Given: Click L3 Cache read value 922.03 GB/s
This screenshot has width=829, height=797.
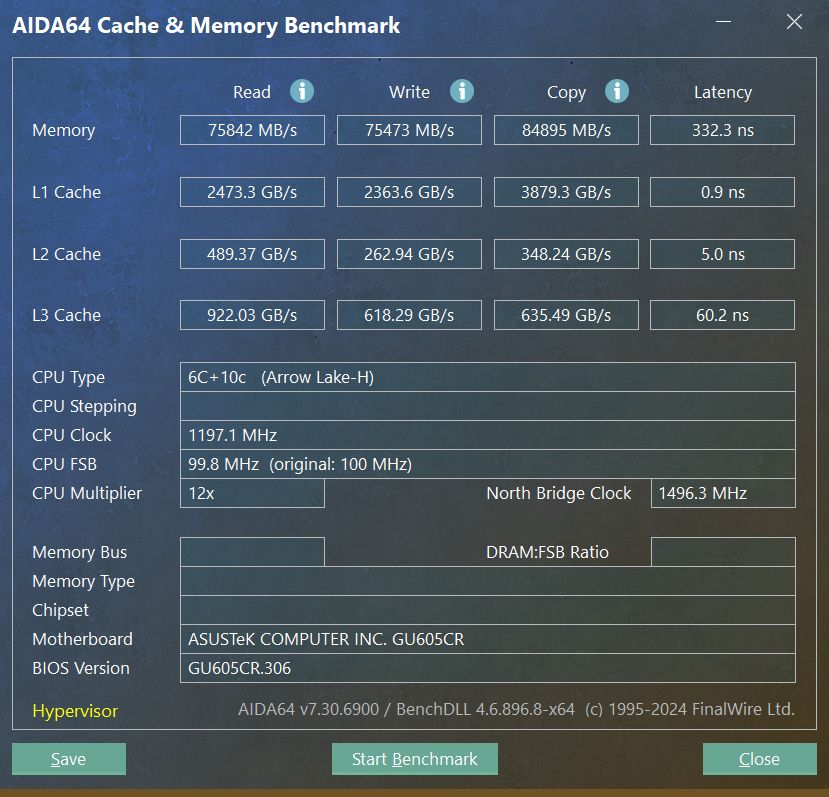Looking at the screenshot, I should pyautogui.click(x=252, y=315).
